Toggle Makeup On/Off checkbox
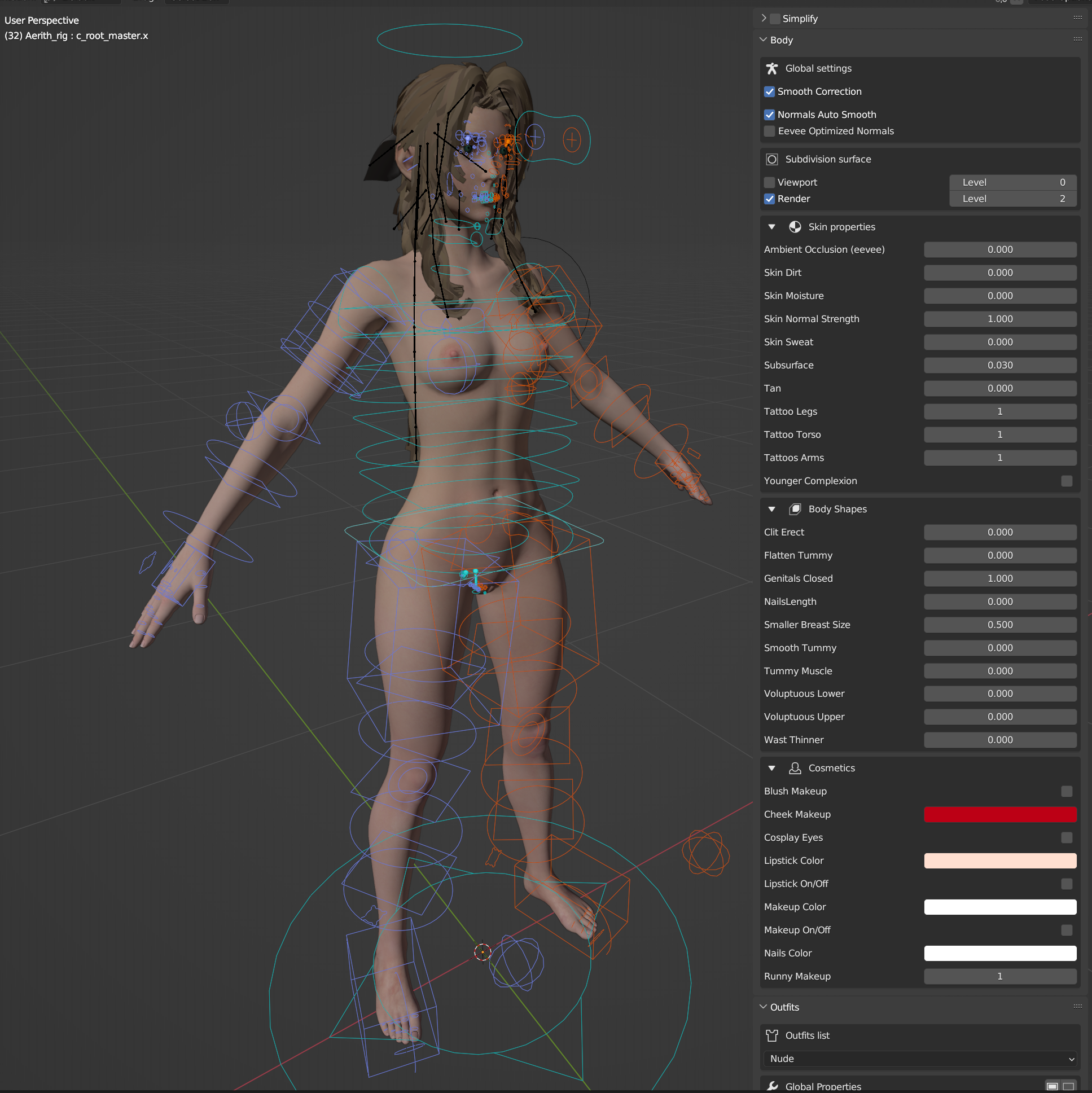 [1067, 930]
